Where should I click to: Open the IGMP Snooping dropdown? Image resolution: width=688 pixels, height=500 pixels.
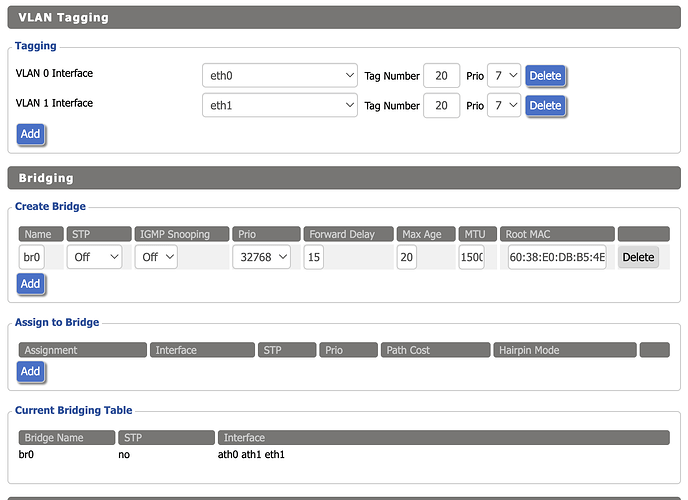156,257
